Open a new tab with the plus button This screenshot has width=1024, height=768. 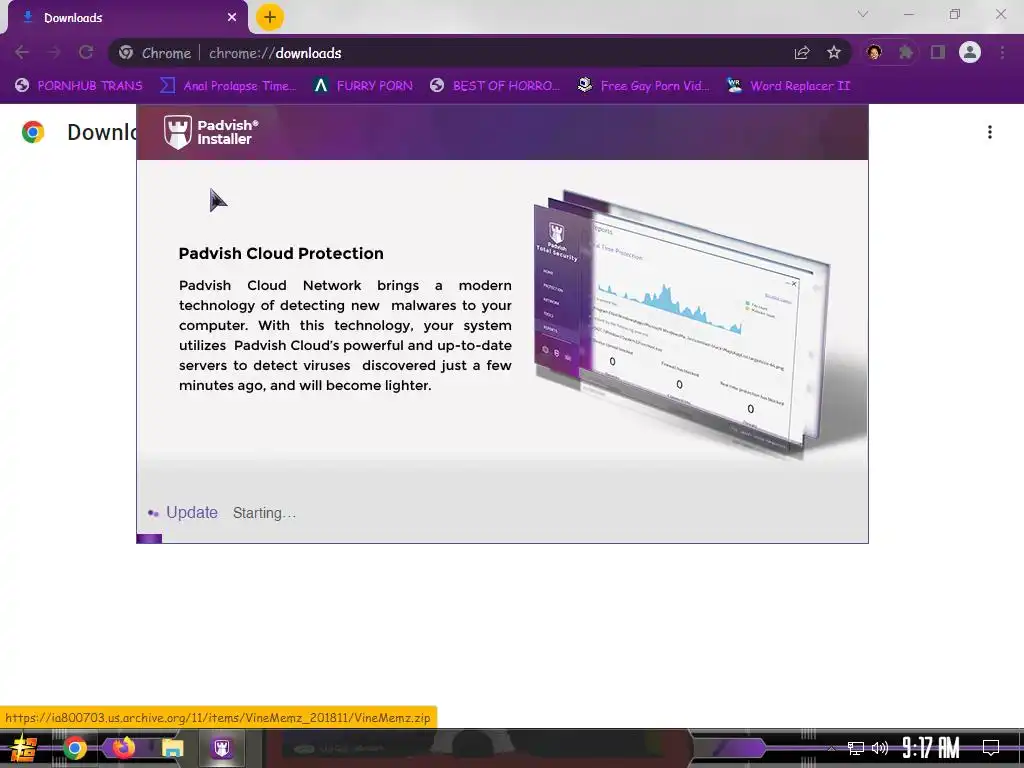pos(270,17)
